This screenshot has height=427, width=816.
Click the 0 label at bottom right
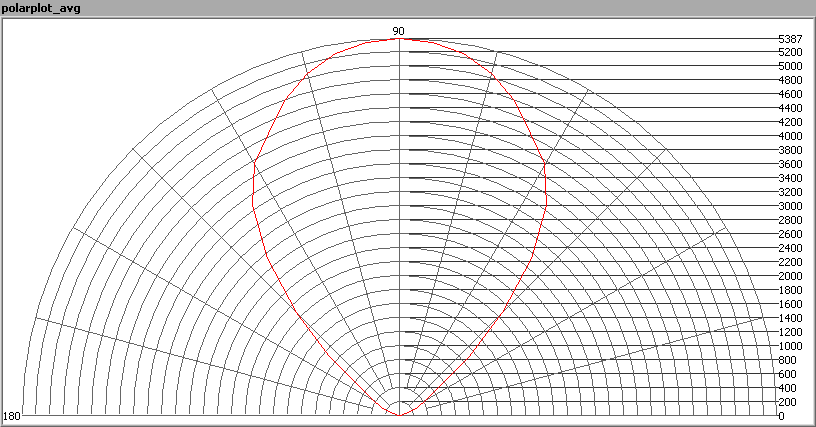pyautogui.click(x=781, y=416)
